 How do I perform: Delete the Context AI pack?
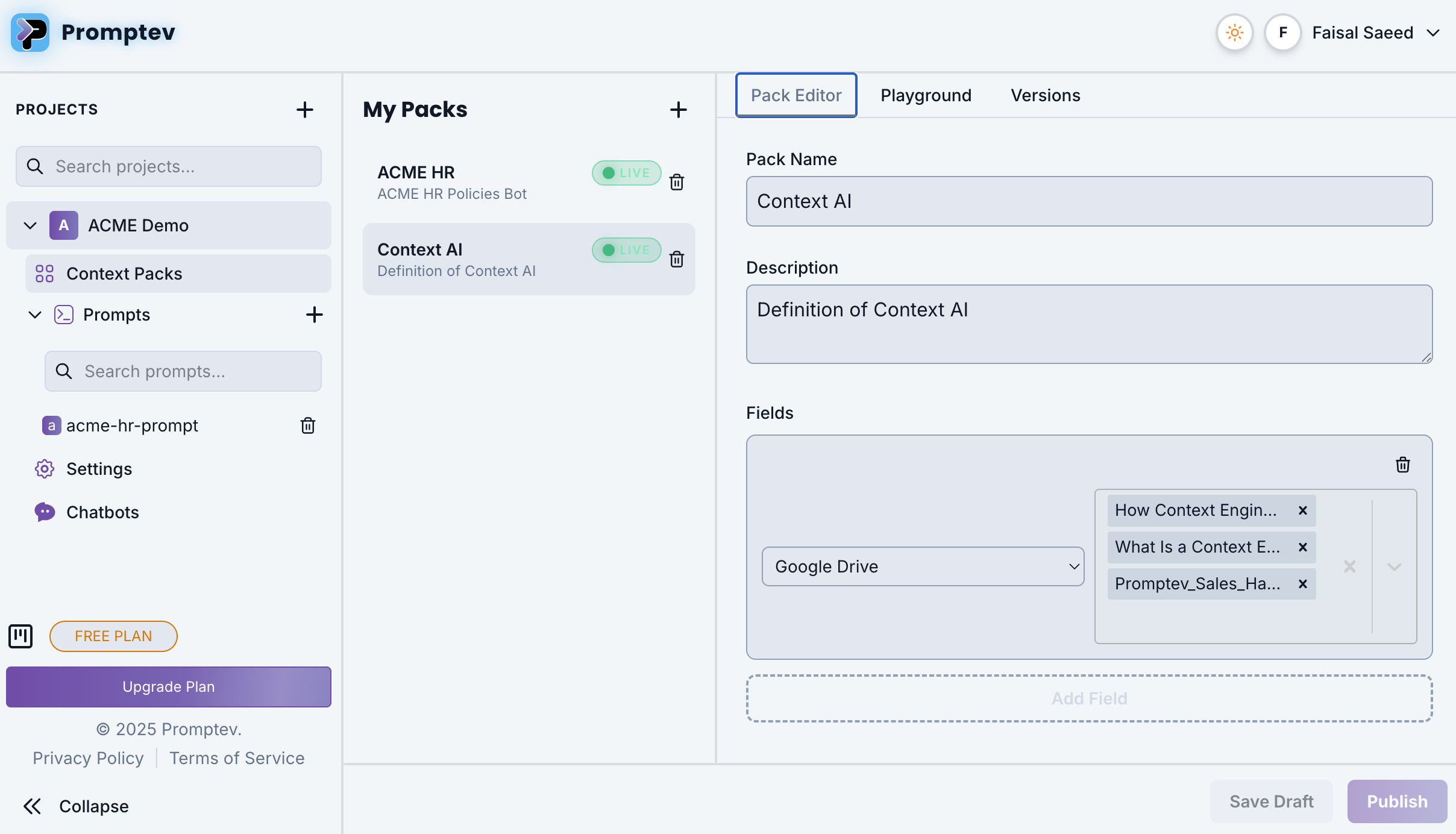pos(677,259)
